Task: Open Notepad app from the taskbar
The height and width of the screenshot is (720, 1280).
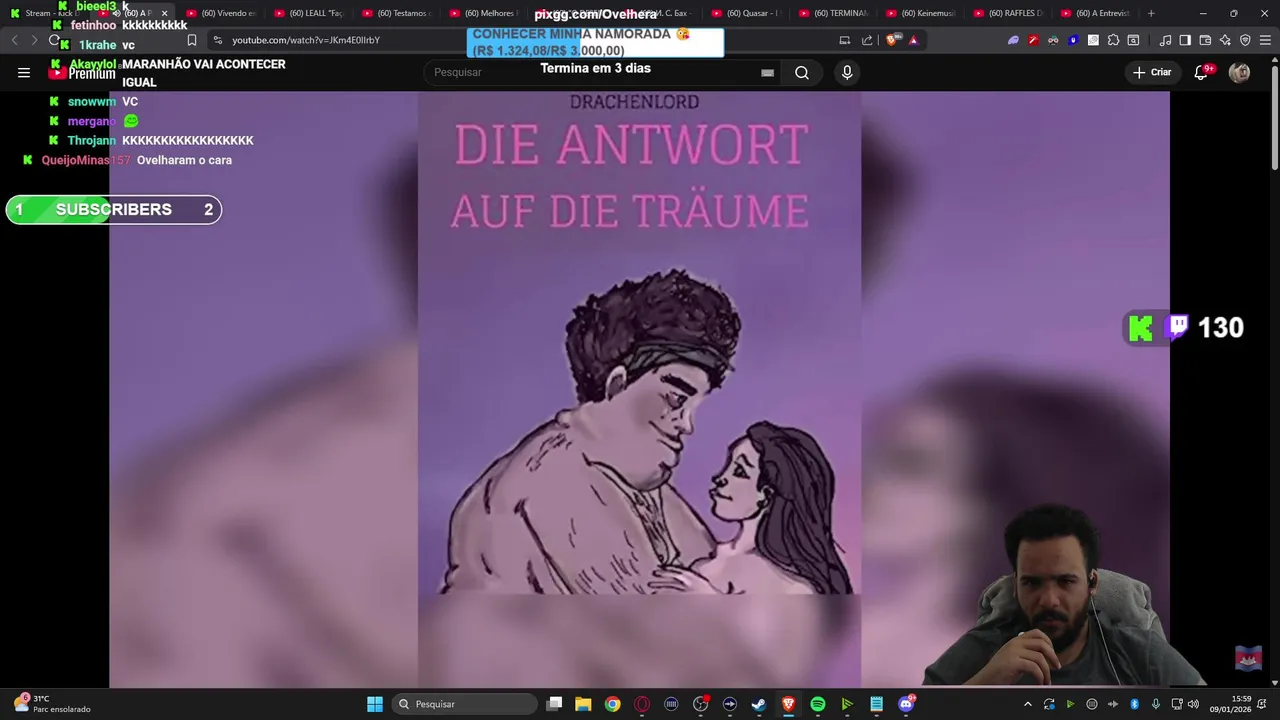Action: coord(876,704)
